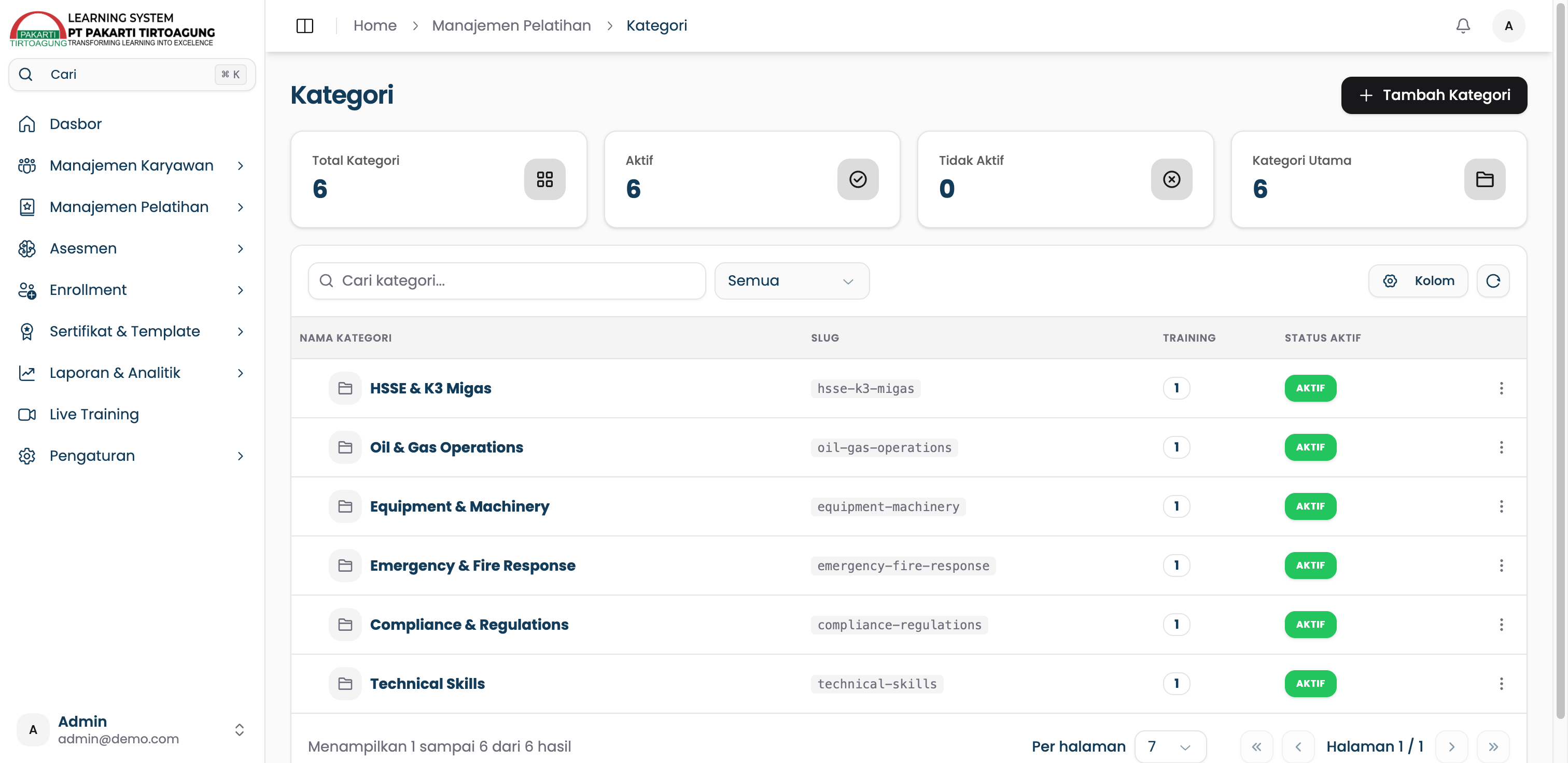
Task: Click the Manajemen Karyawan people icon
Action: pyautogui.click(x=27, y=165)
